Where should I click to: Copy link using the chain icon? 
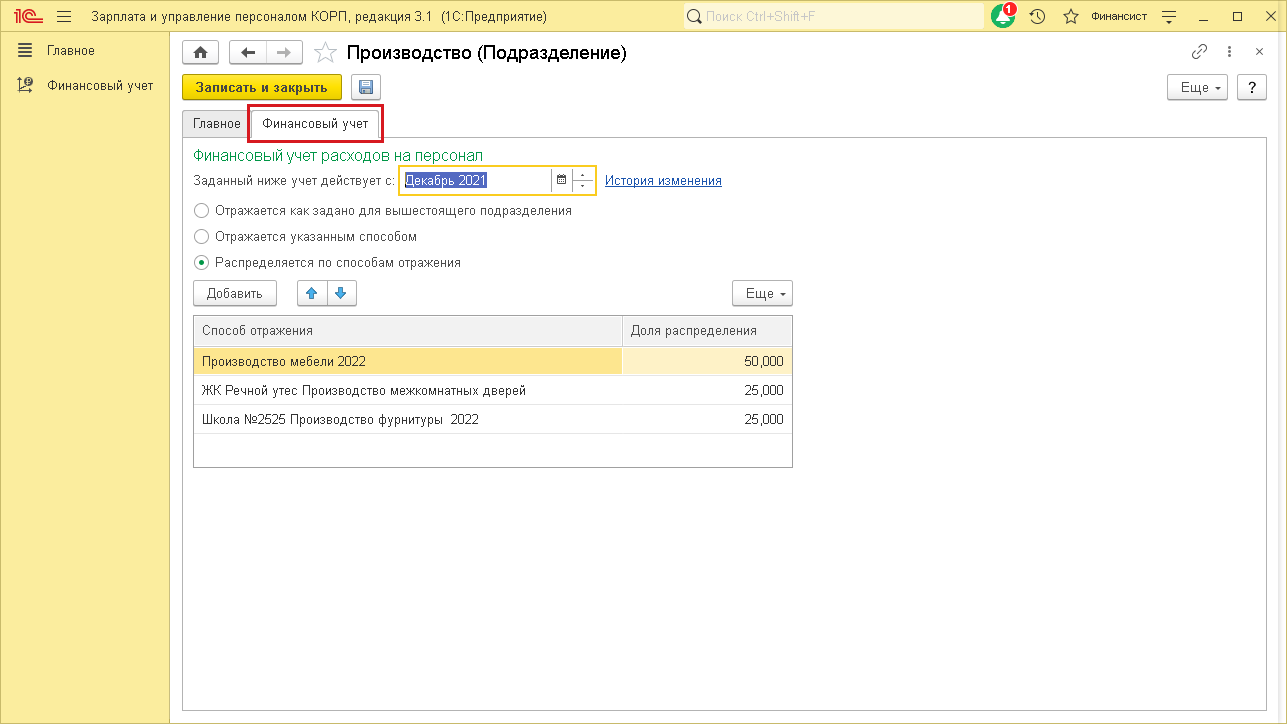[1199, 53]
